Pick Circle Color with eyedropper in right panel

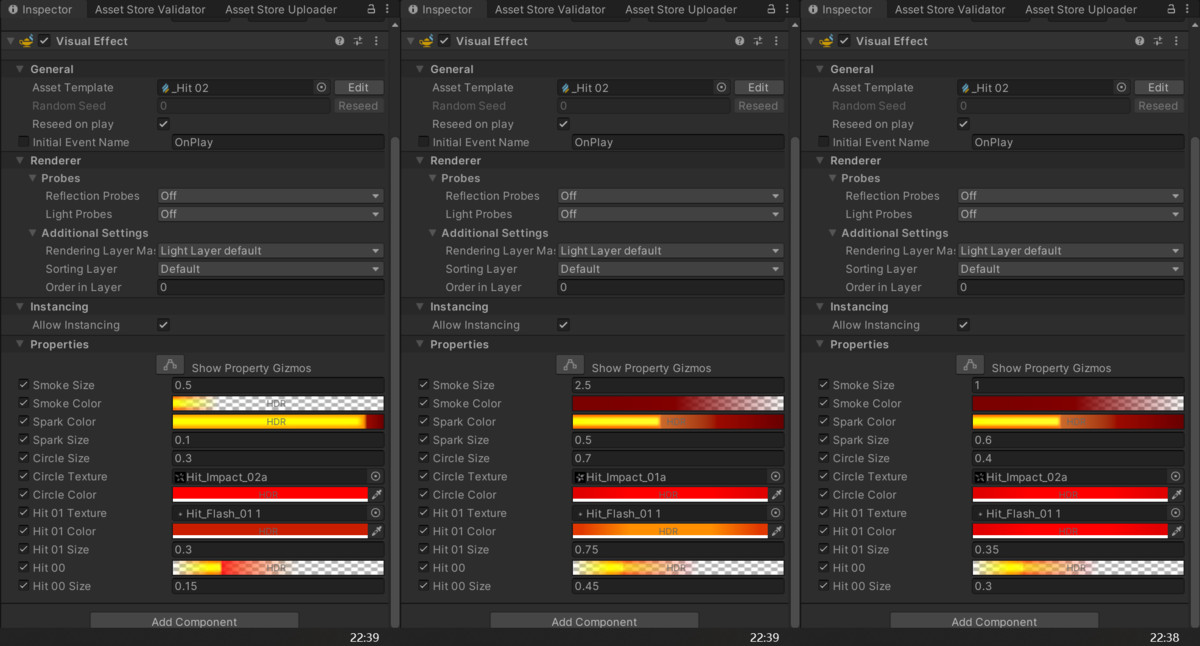click(x=1177, y=495)
